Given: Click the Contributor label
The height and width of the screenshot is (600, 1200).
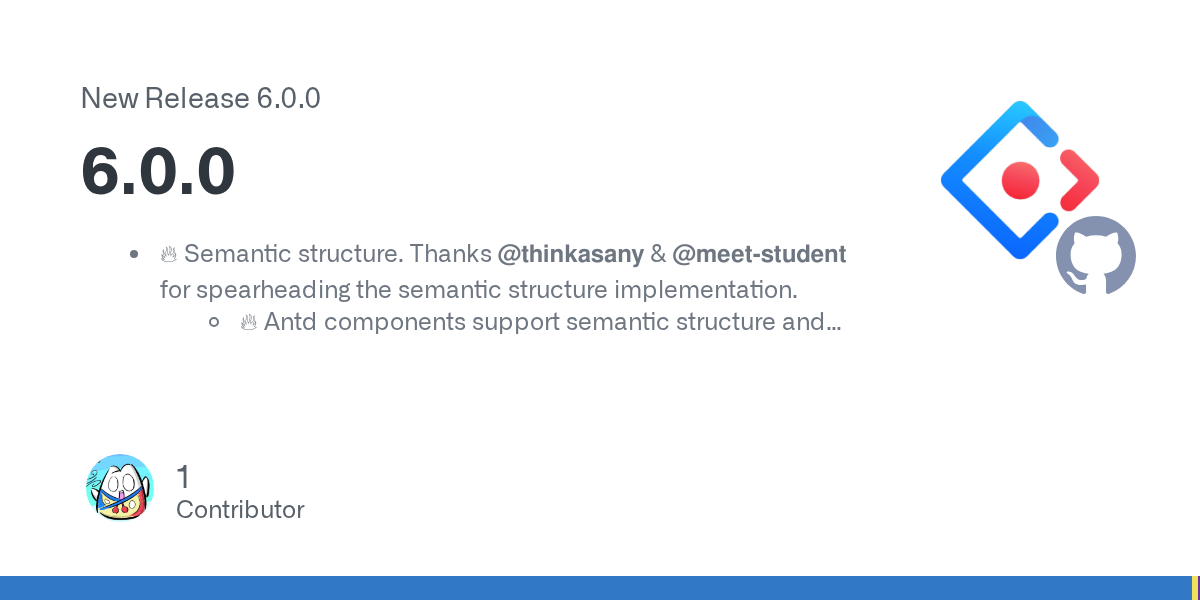Looking at the screenshot, I should (240, 510).
